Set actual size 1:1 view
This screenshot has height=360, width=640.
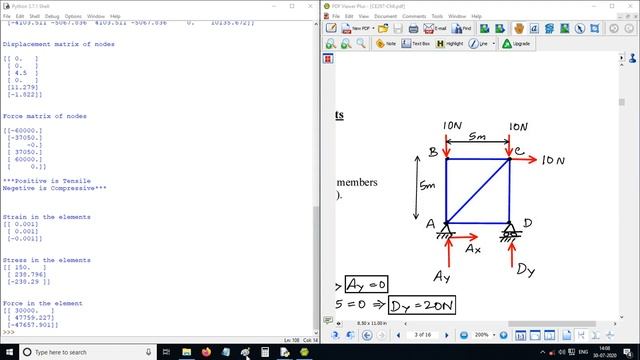[520, 335]
